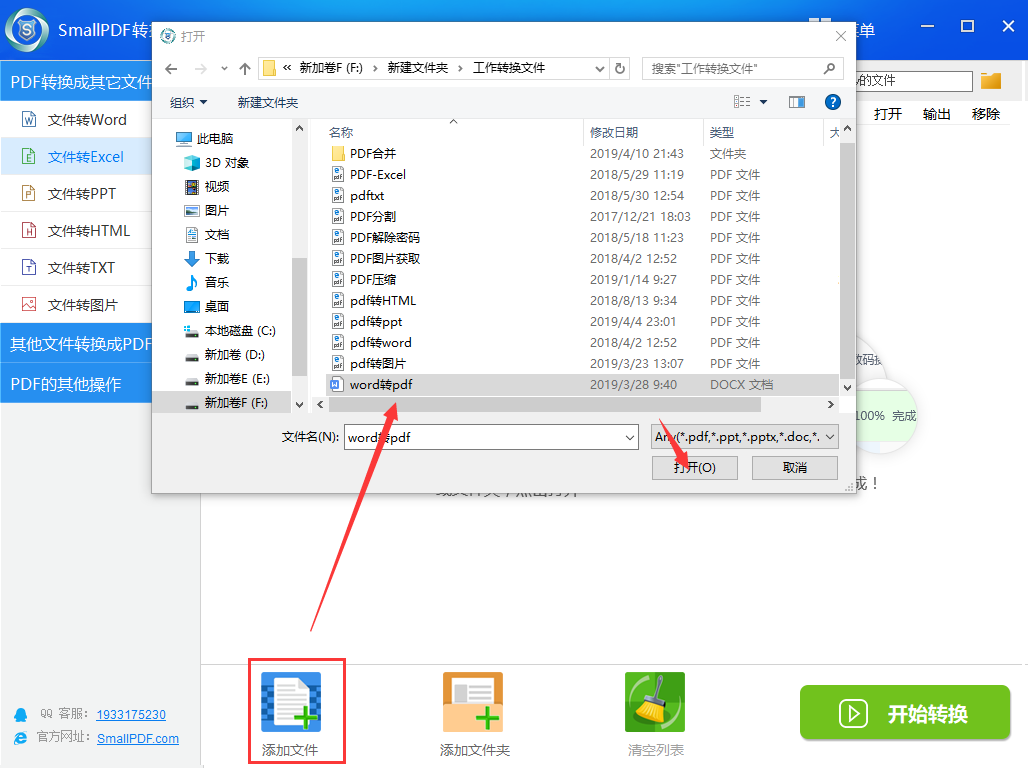Open the Organize (组织) dropdown menu
The image size is (1028, 768).
tap(189, 102)
